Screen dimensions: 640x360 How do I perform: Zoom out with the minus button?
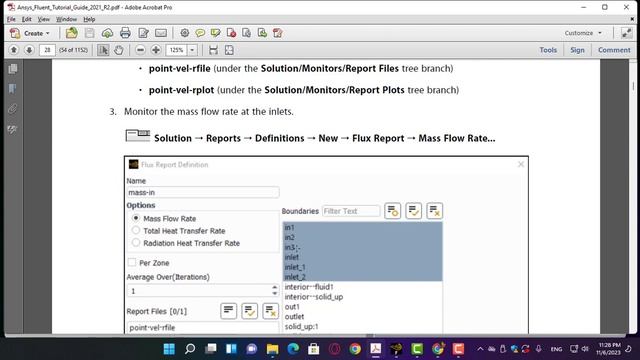[x=140, y=50]
